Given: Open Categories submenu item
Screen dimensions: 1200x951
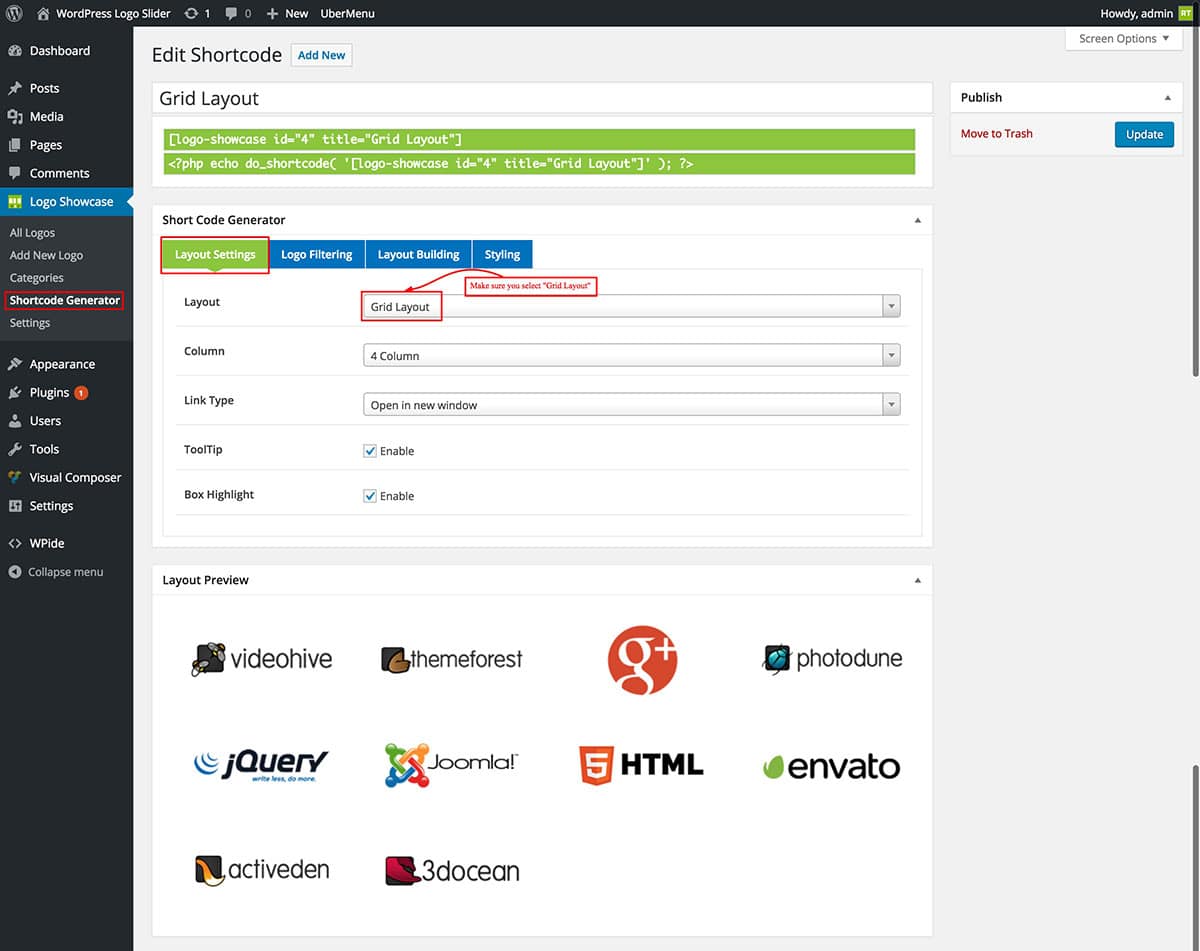Looking at the screenshot, I should (37, 278).
